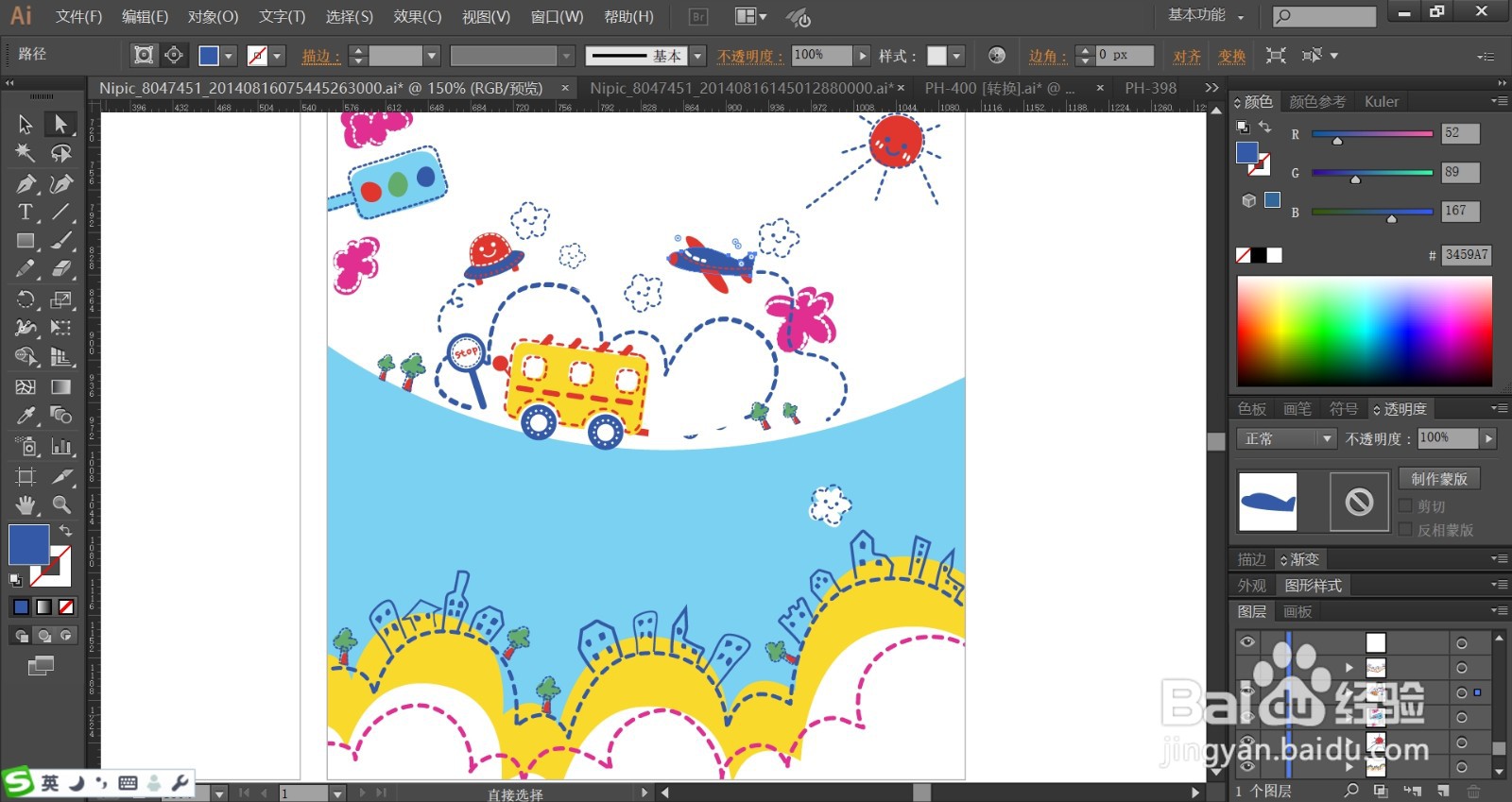The height and width of the screenshot is (802, 1512).
Task: Select the Pencil tool
Action: pyautogui.click(x=26, y=269)
